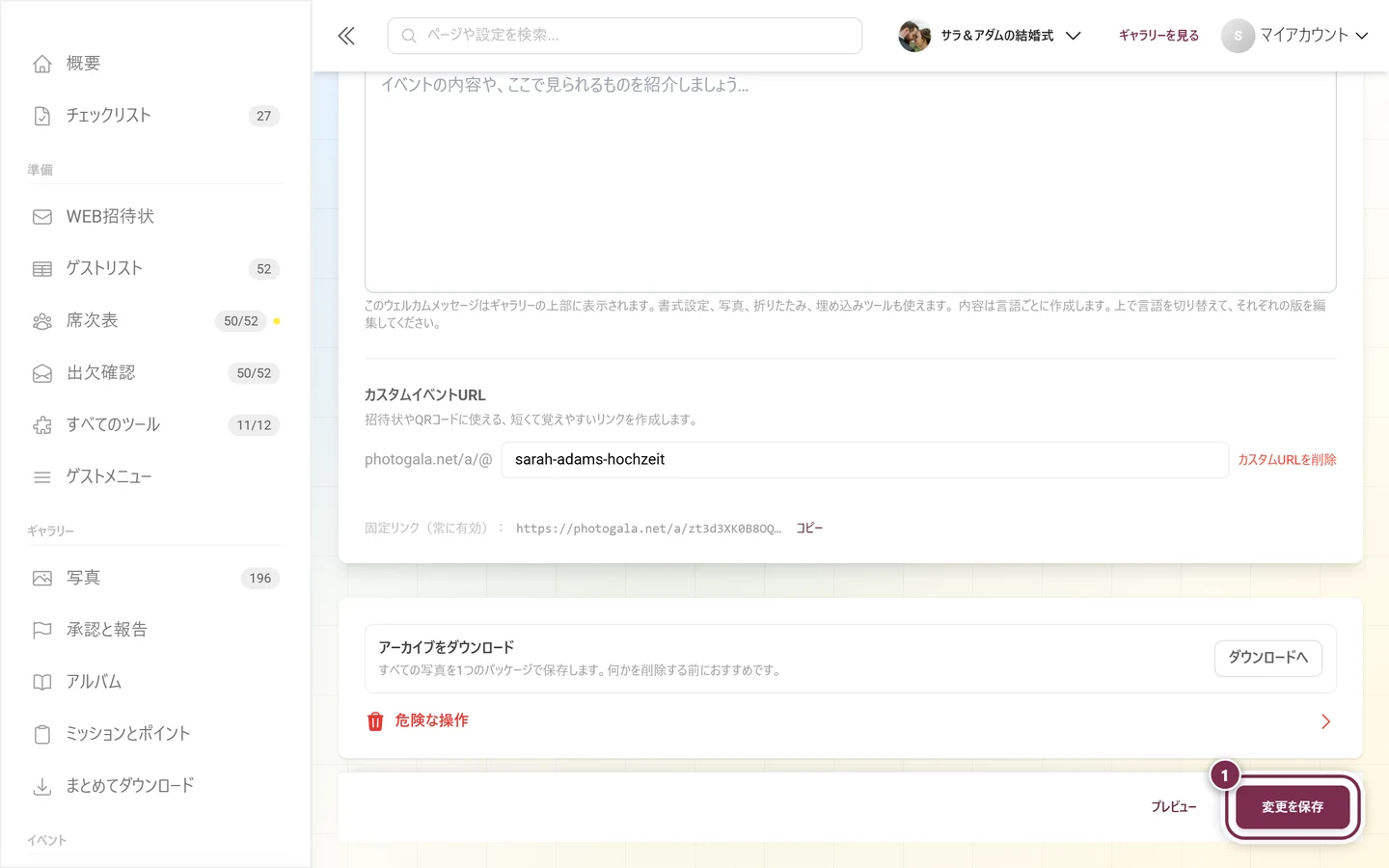Open the ゲストメニュー hamburger icon
Viewport: 1389px width, 868px height.
coord(42,477)
